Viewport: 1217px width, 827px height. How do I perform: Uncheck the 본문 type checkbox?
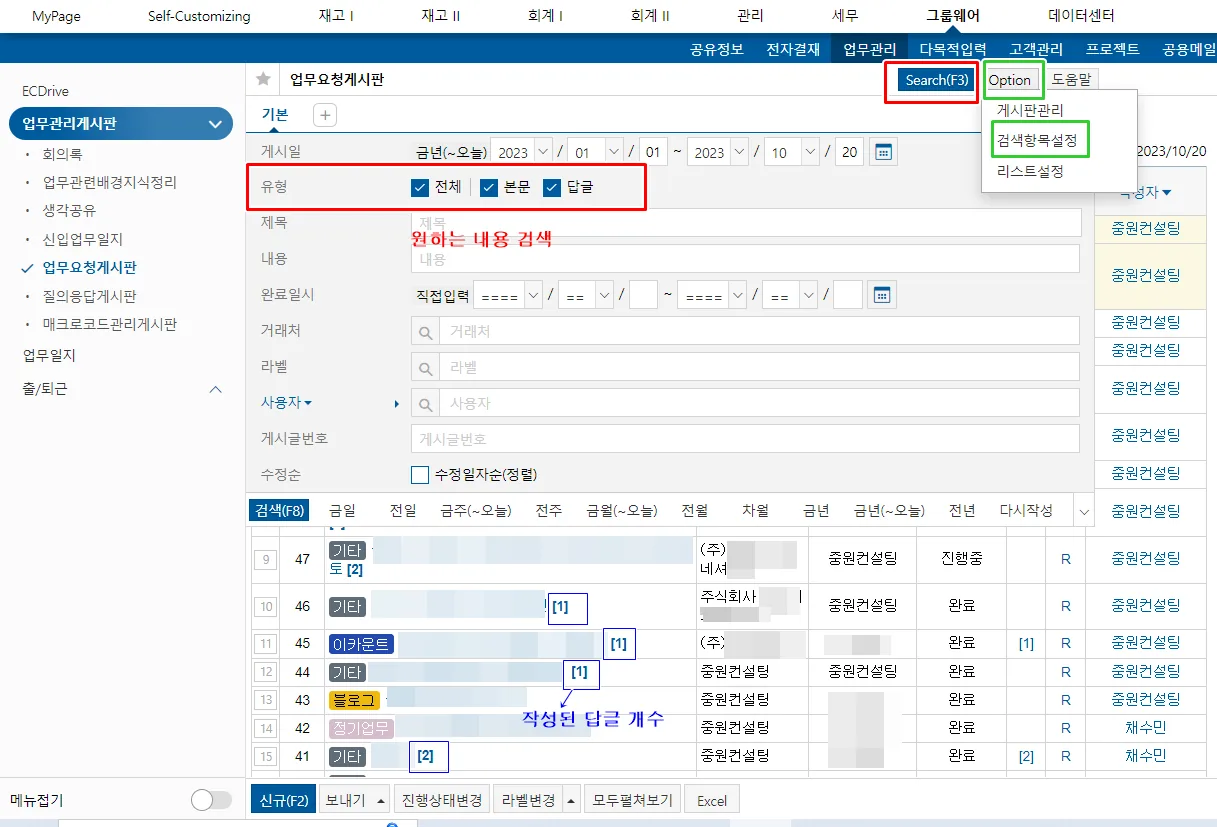coord(489,187)
